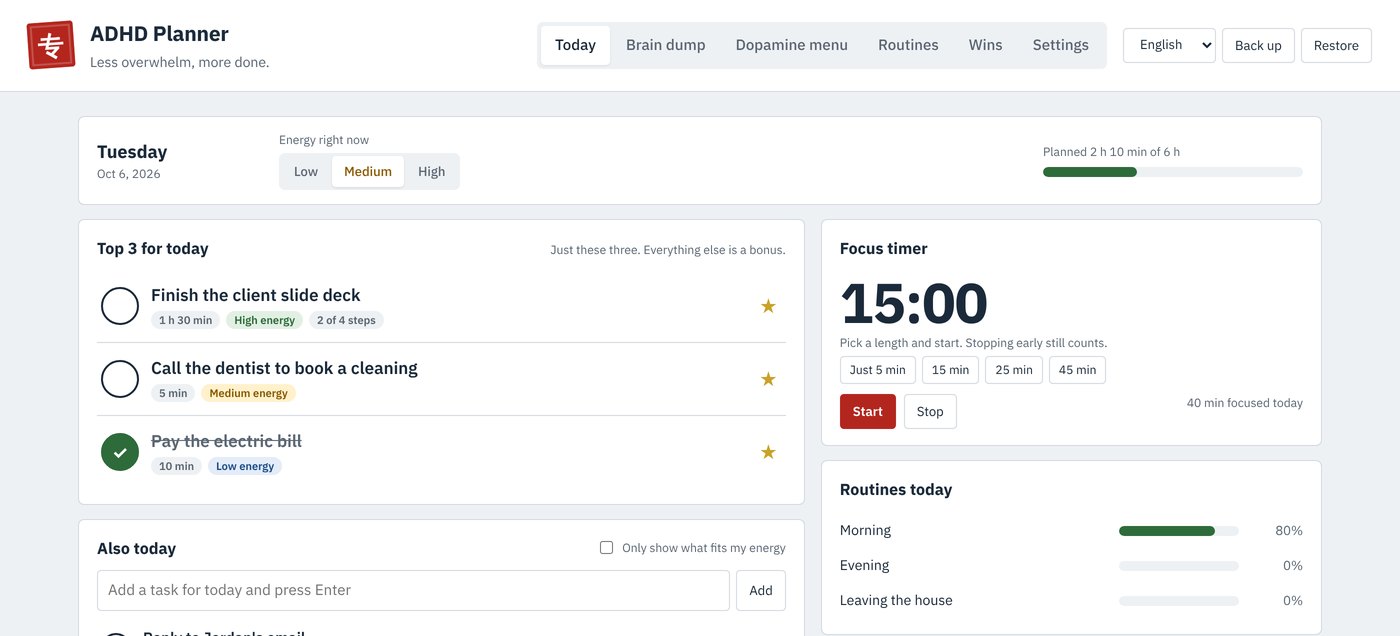1400x636 pixels.
Task: Select the 45 min timer length
Action: (x=1077, y=370)
